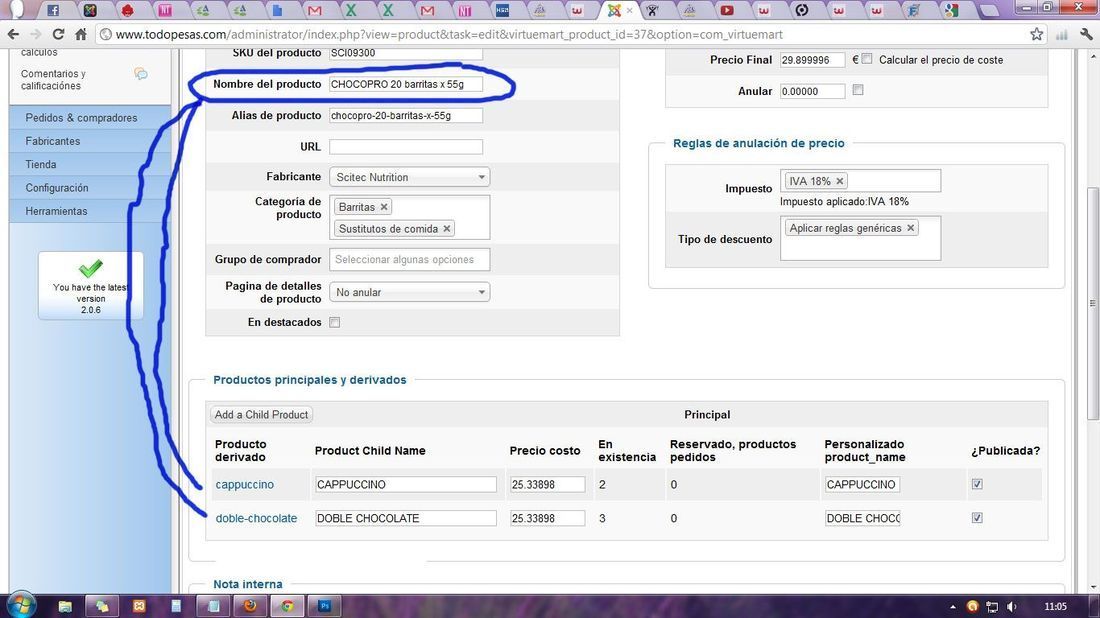Screen dimensions: 1100x618
Task: Show hidden system tray icons arrow
Action: 953,607
